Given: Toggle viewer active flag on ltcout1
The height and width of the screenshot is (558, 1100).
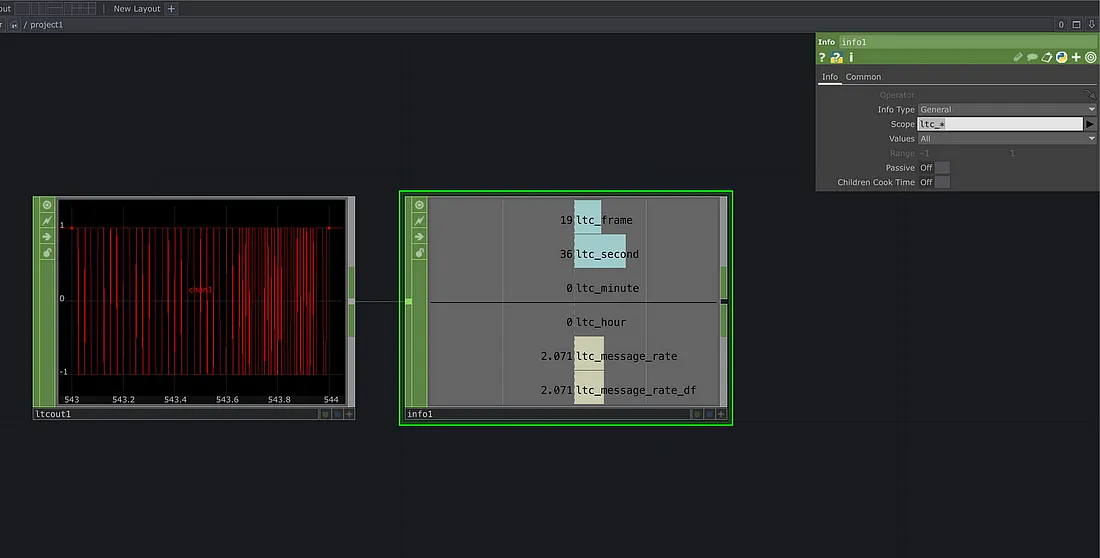Looking at the screenshot, I should (x=47, y=205).
